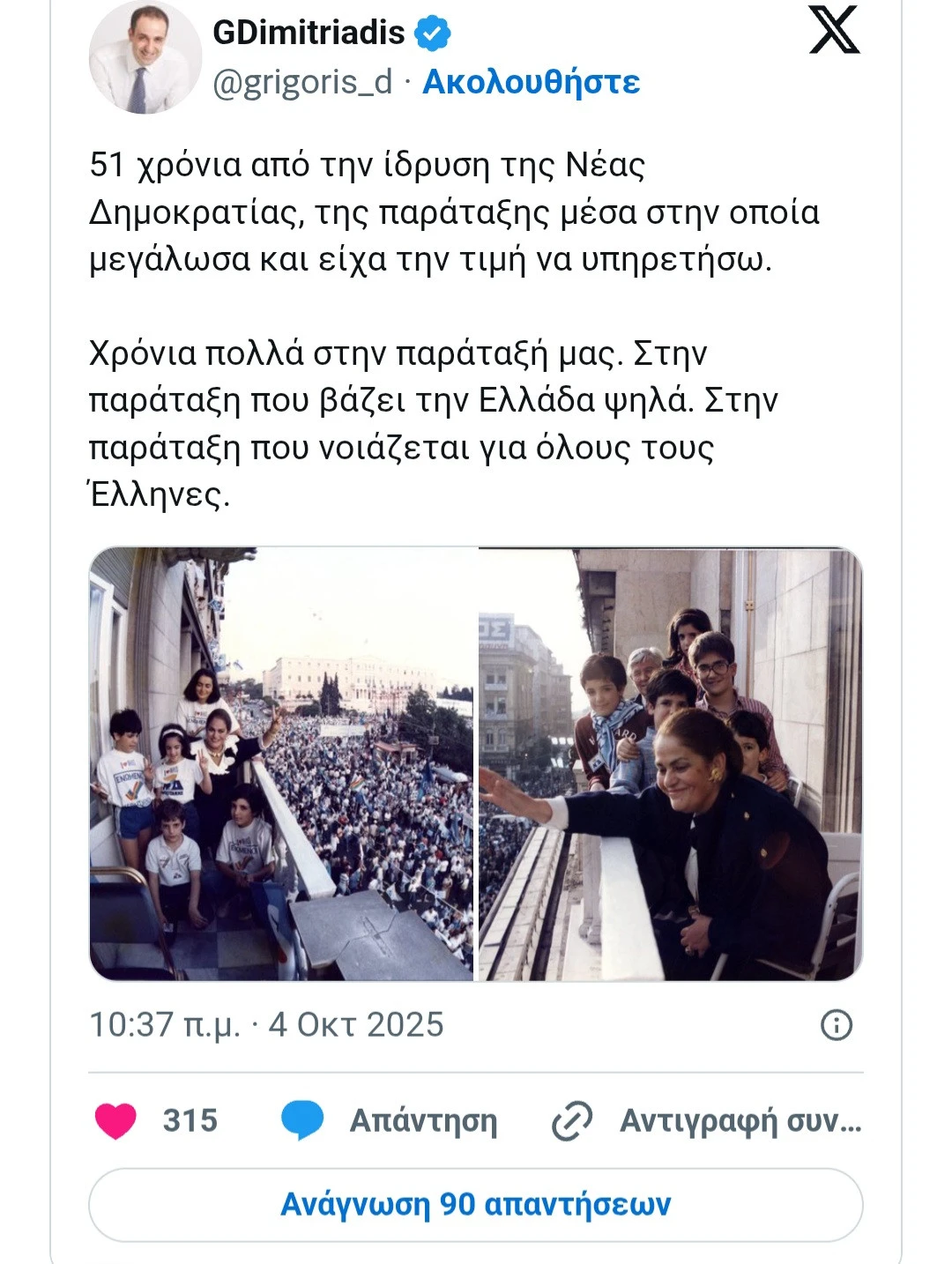The image size is (952, 1264).
Task: Click the Αντιγραφή συν... copy link text
Action: pyautogui.click(x=740, y=1121)
